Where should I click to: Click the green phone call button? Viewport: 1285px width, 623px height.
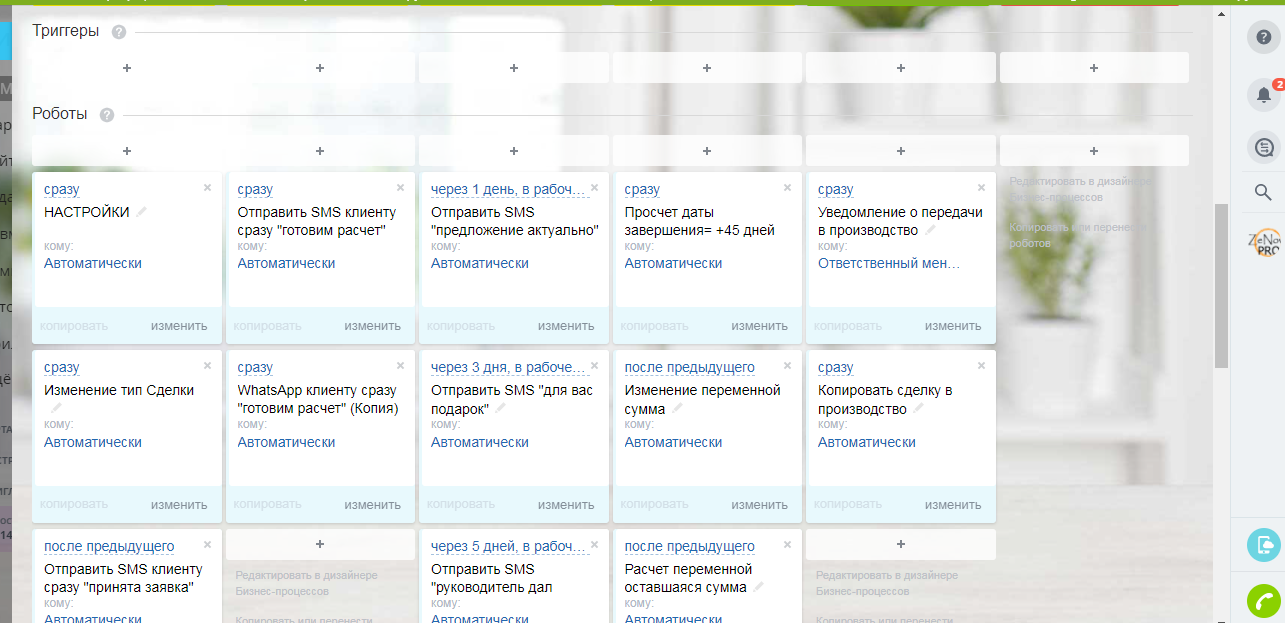(1264, 601)
